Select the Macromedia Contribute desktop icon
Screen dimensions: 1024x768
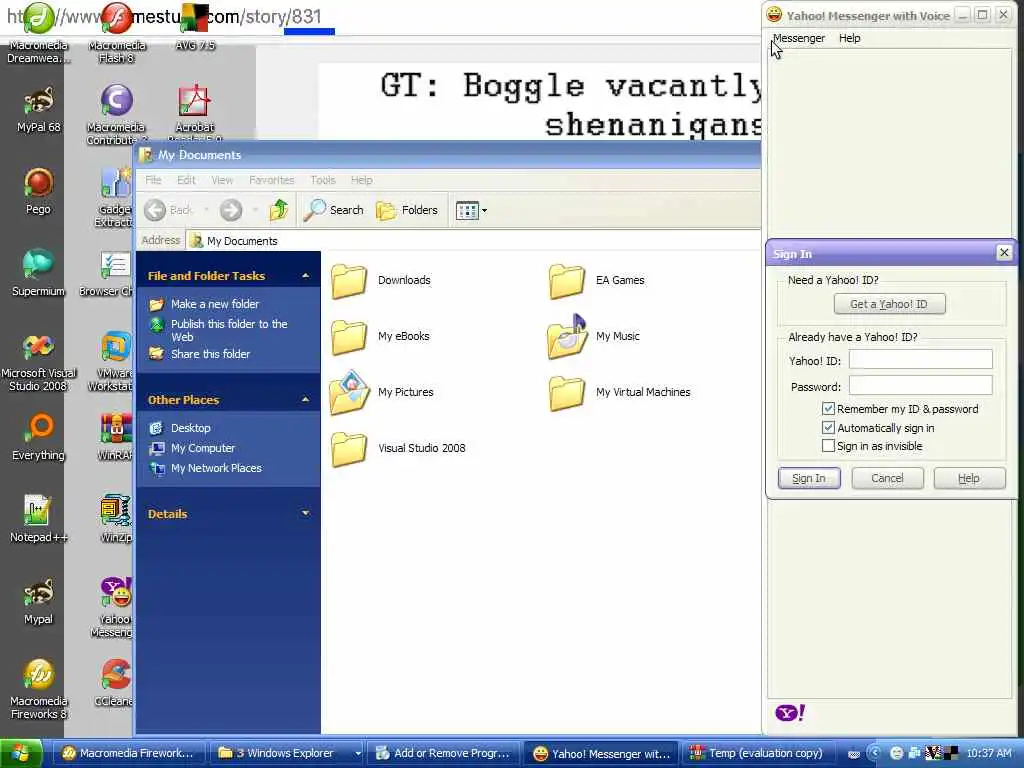[116, 114]
